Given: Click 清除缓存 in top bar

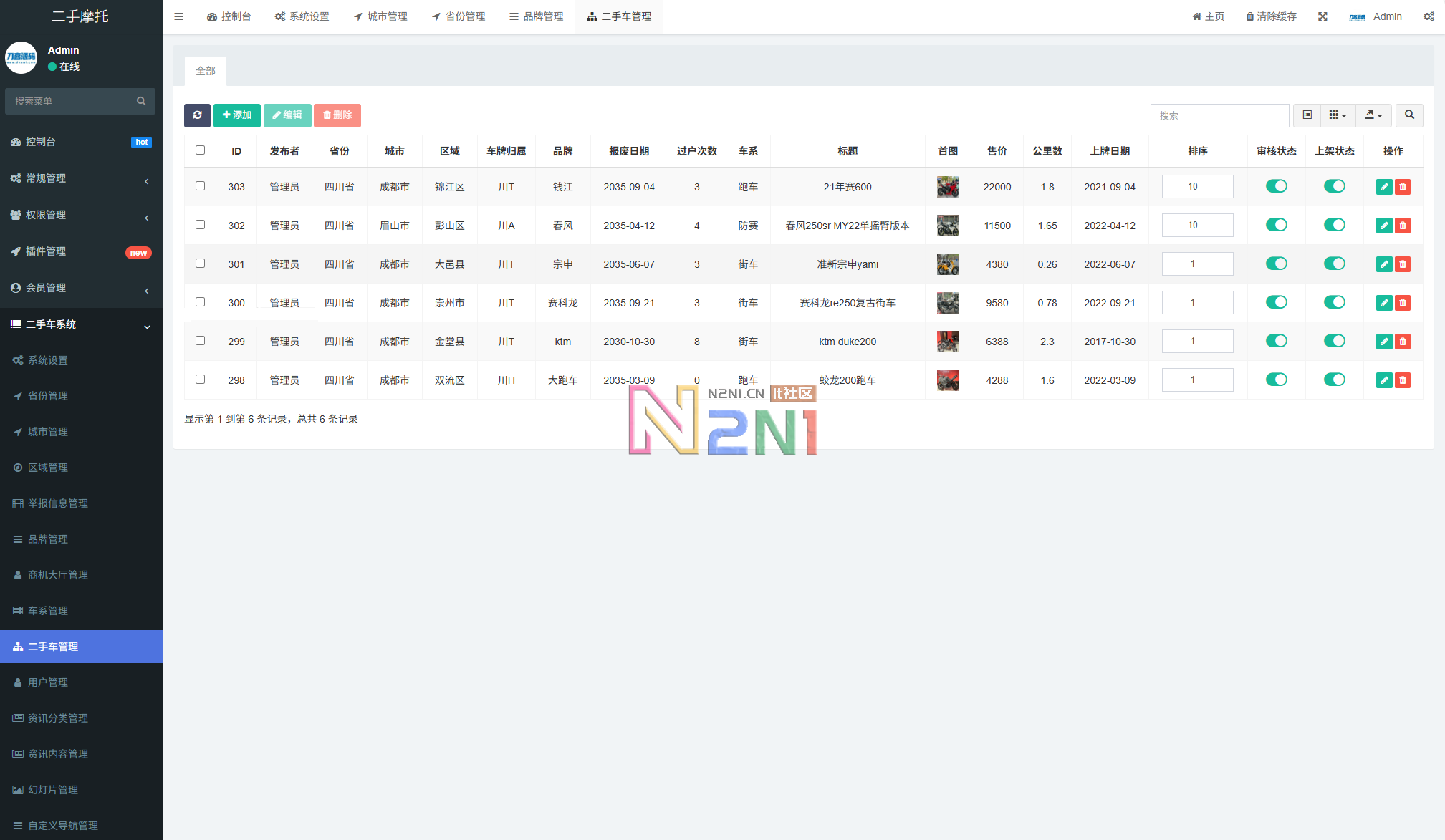Looking at the screenshot, I should 1271,16.
